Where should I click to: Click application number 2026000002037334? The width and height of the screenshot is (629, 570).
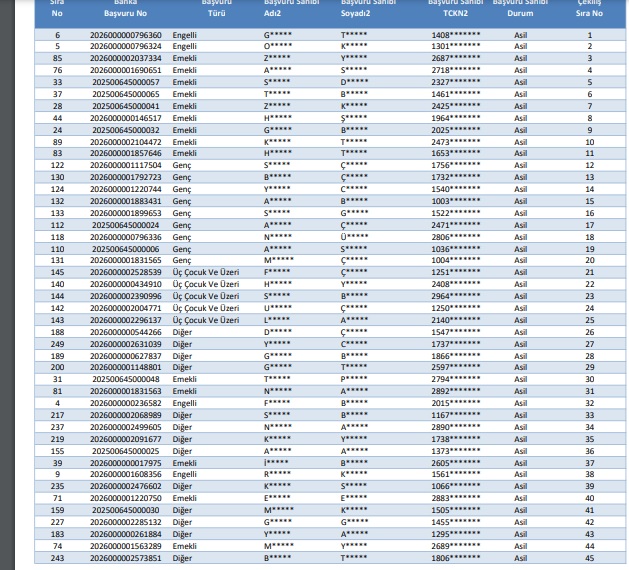point(125,59)
